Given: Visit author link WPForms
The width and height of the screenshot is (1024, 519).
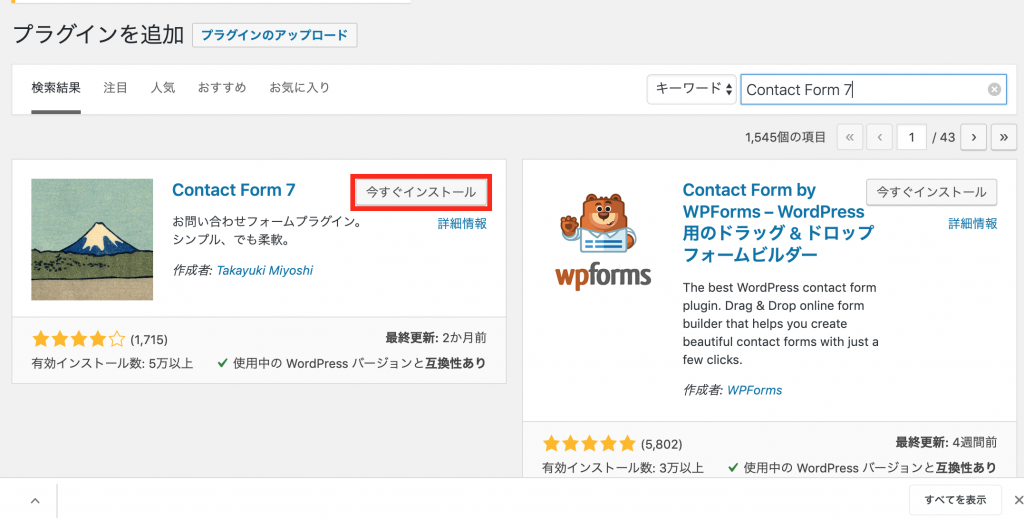Looking at the screenshot, I should point(754,390).
